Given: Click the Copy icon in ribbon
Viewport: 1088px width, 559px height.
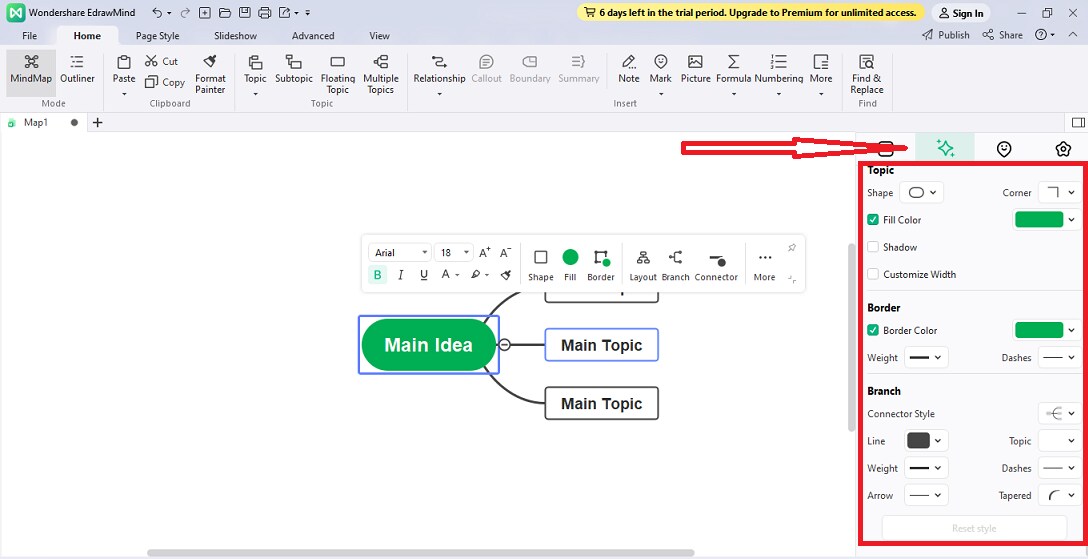Looking at the screenshot, I should (x=151, y=82).
